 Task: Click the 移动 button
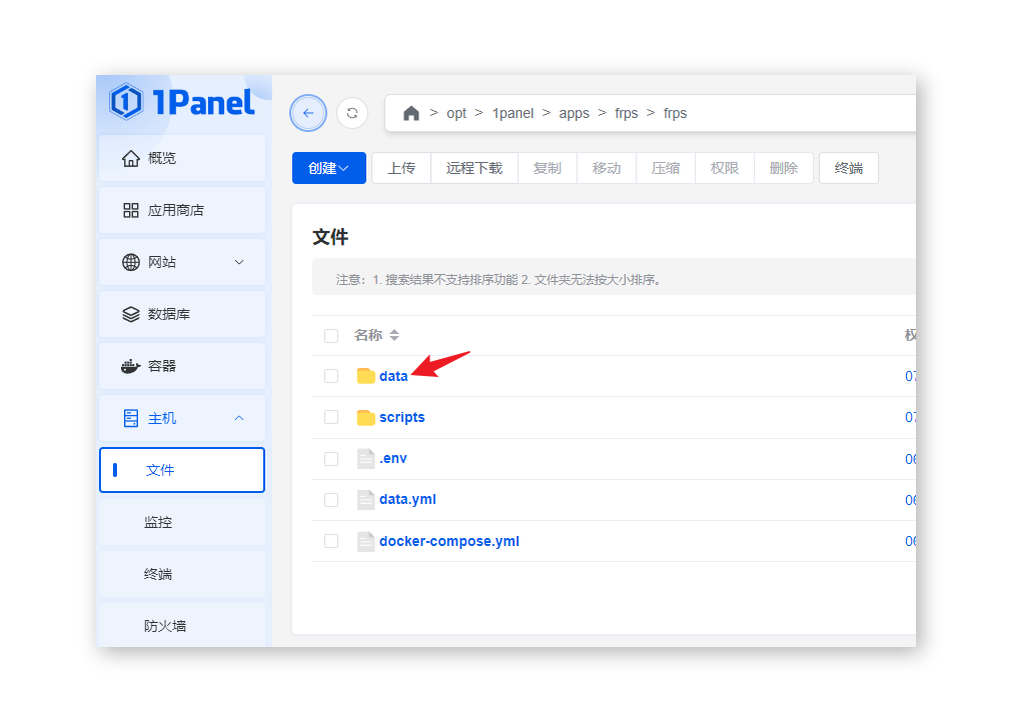point(607,168)
